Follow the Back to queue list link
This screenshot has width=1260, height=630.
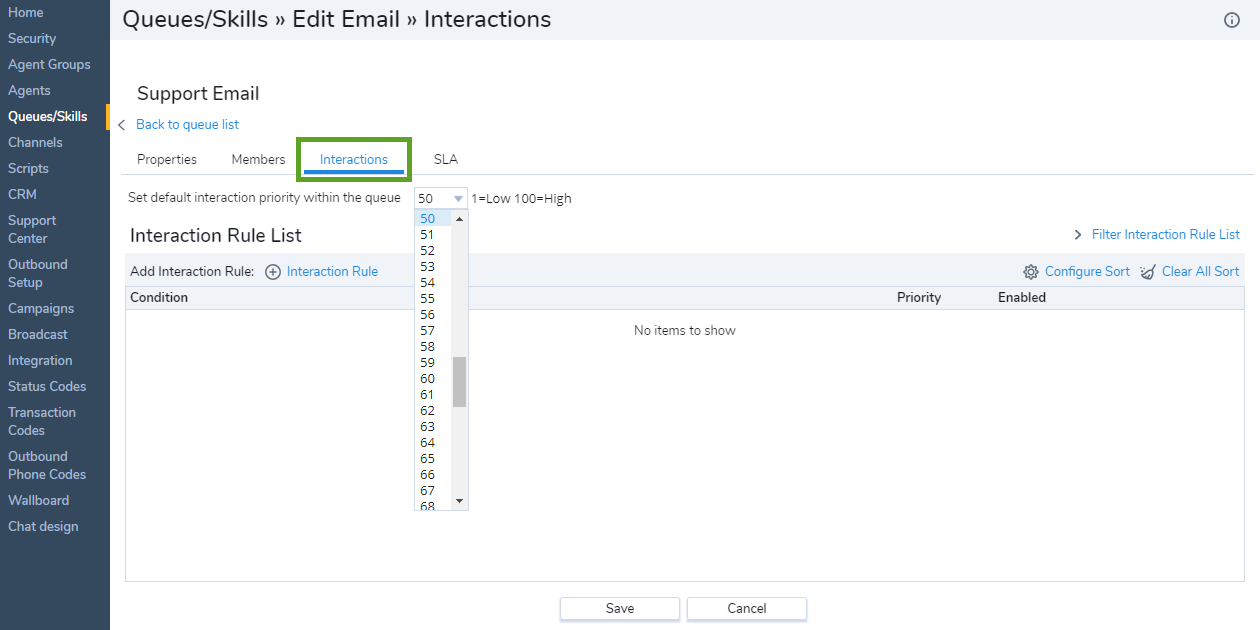187,125
